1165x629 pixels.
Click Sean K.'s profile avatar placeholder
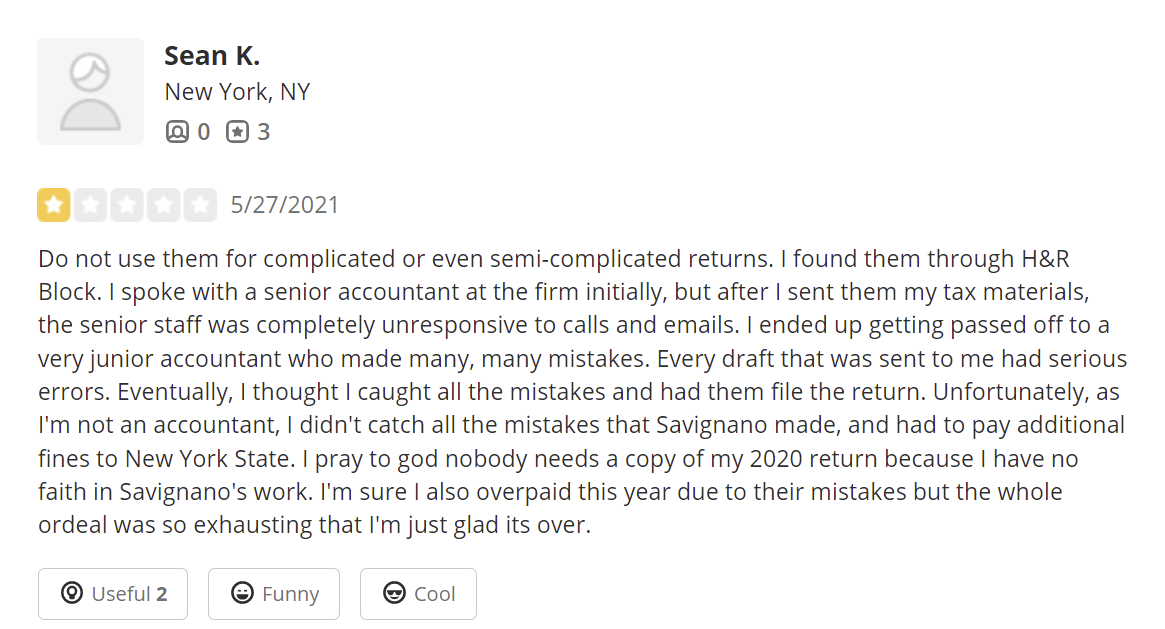(91, 92)
